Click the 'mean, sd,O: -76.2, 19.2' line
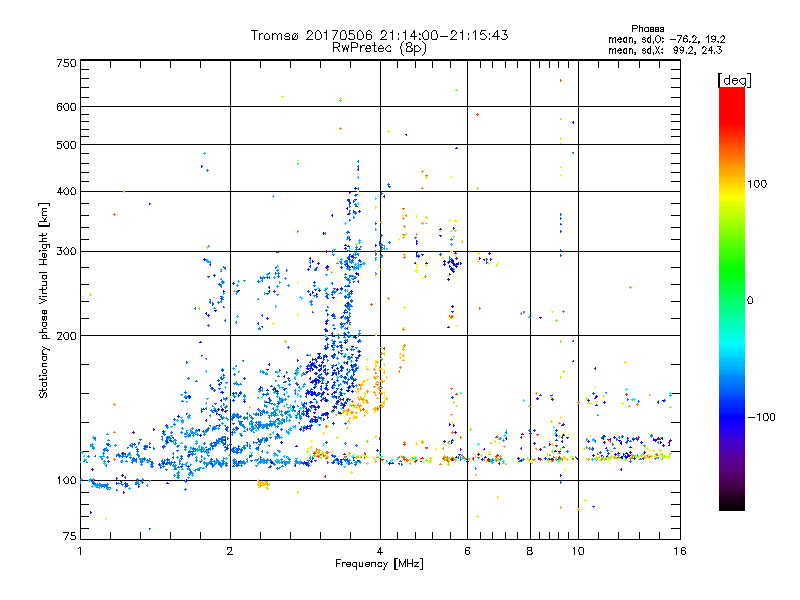This screenshot has height=600, width=800. [x=666, y=39]
